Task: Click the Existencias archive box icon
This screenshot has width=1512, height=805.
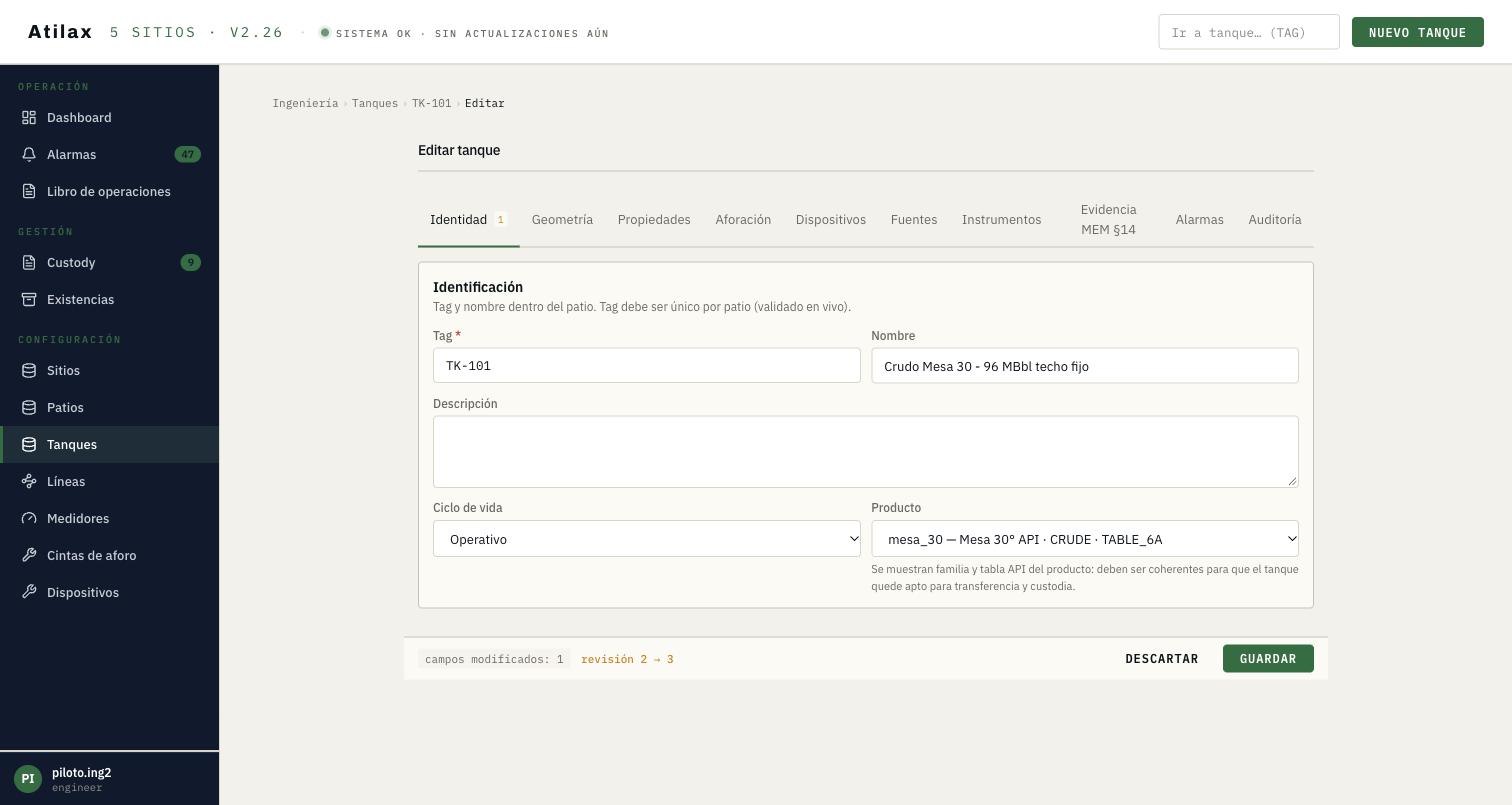Action: pos(29,300)
